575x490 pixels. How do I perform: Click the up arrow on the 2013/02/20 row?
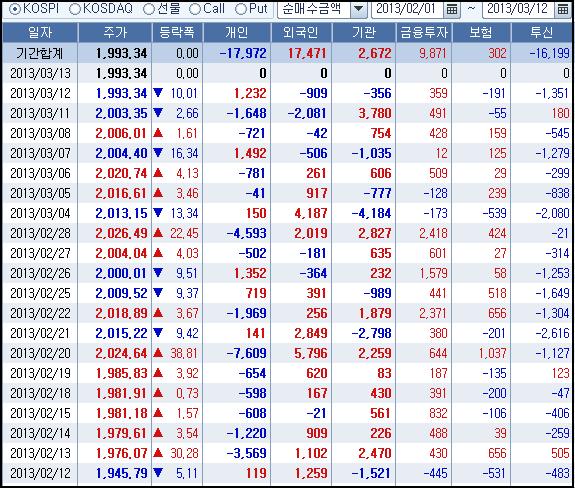158,353
